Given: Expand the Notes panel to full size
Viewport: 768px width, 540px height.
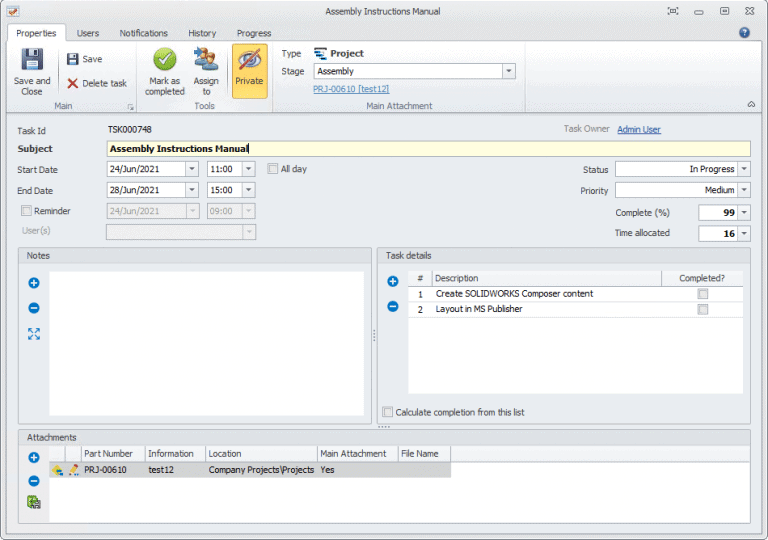Looking at the screenshot, I should tap(34, 334).
